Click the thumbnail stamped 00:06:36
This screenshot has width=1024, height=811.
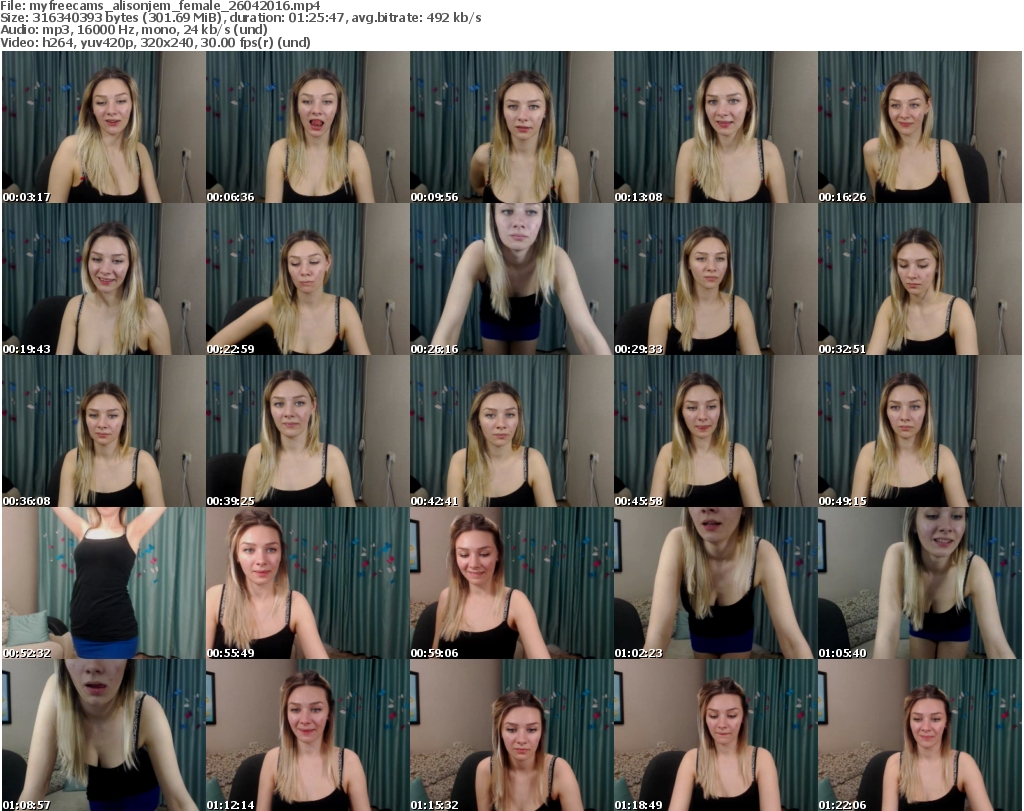[x=308, y=127]
